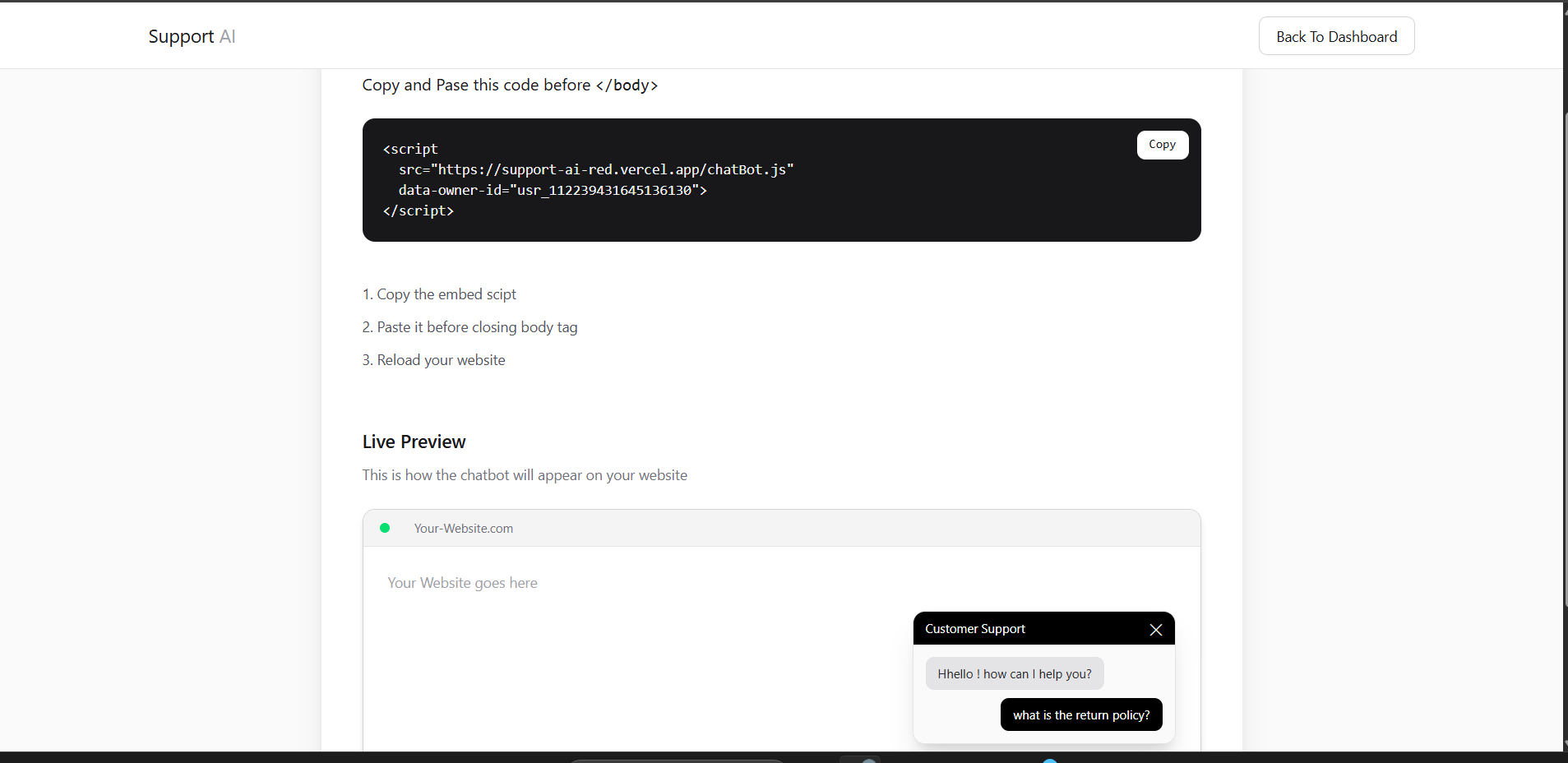The width and height of the screenshot is (1568, 763).
Task: Click 'Copy and Pase this code before' instruction
Action: pyautogui.click(x=510, y=86)
